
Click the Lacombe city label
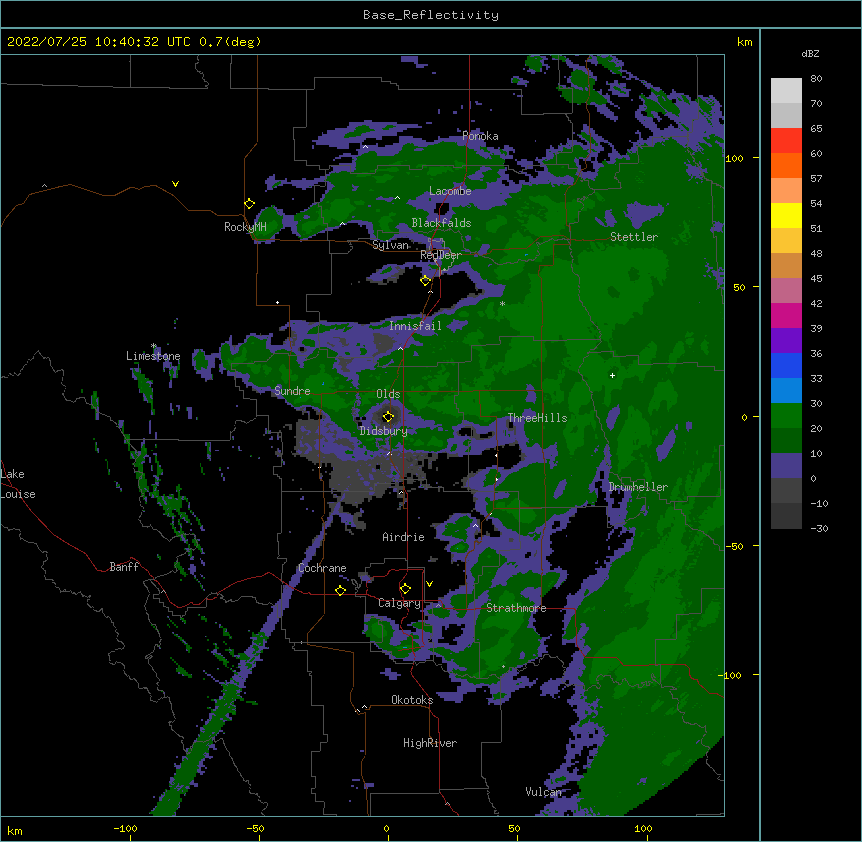click(x=450, y=191)
